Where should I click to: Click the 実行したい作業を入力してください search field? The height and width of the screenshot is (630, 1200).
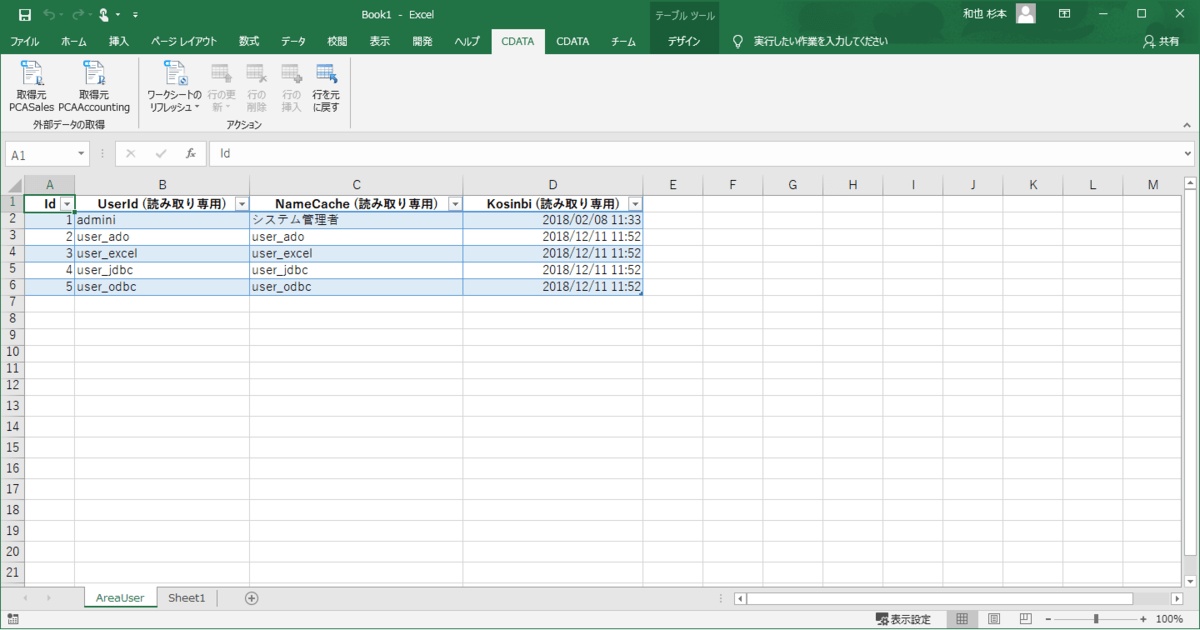coord(820,42)
